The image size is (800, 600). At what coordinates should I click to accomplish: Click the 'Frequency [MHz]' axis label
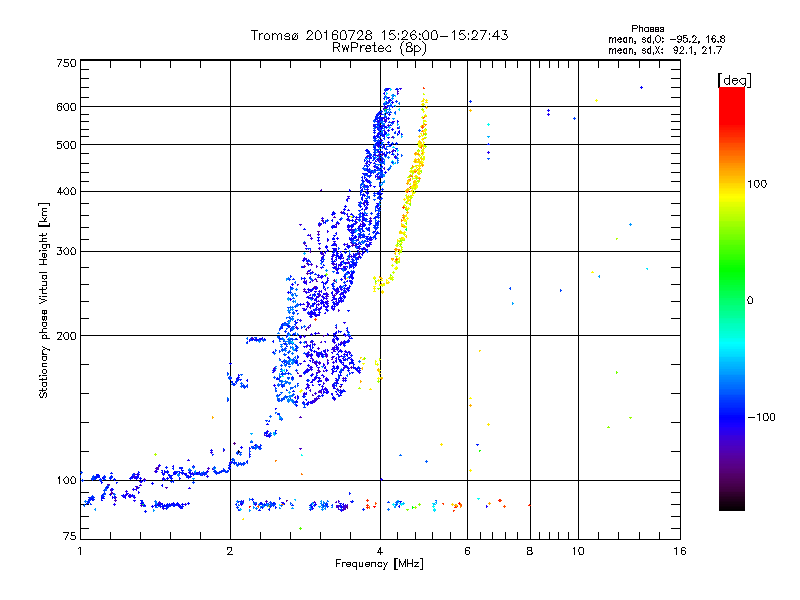tap(379, 564)
